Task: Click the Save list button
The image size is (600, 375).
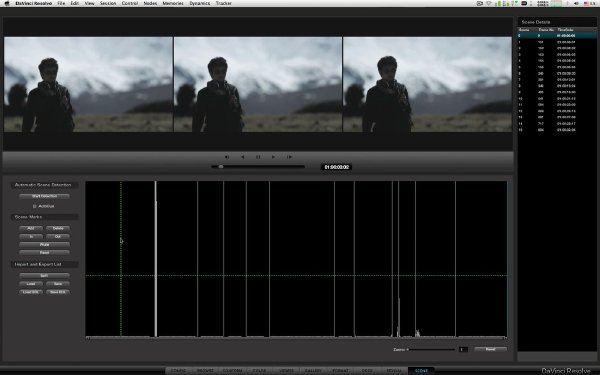Action: [x=58, y=284]
